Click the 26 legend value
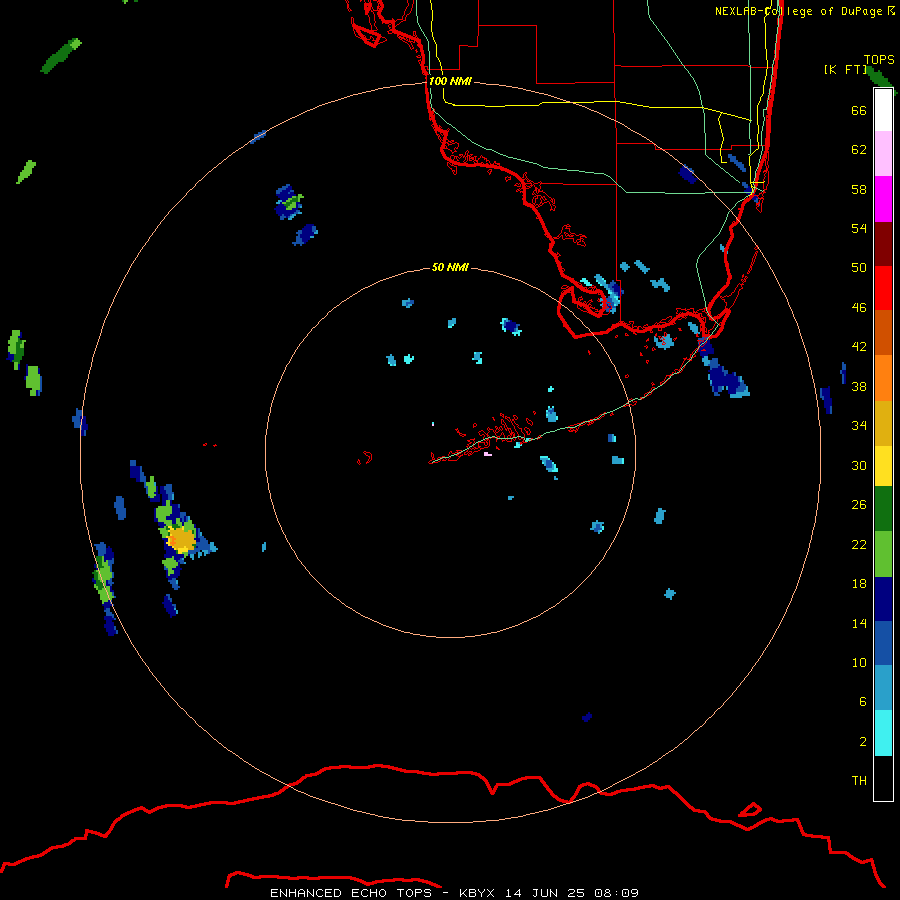Viewport: 900px width, 900px height. coord(859,505)
